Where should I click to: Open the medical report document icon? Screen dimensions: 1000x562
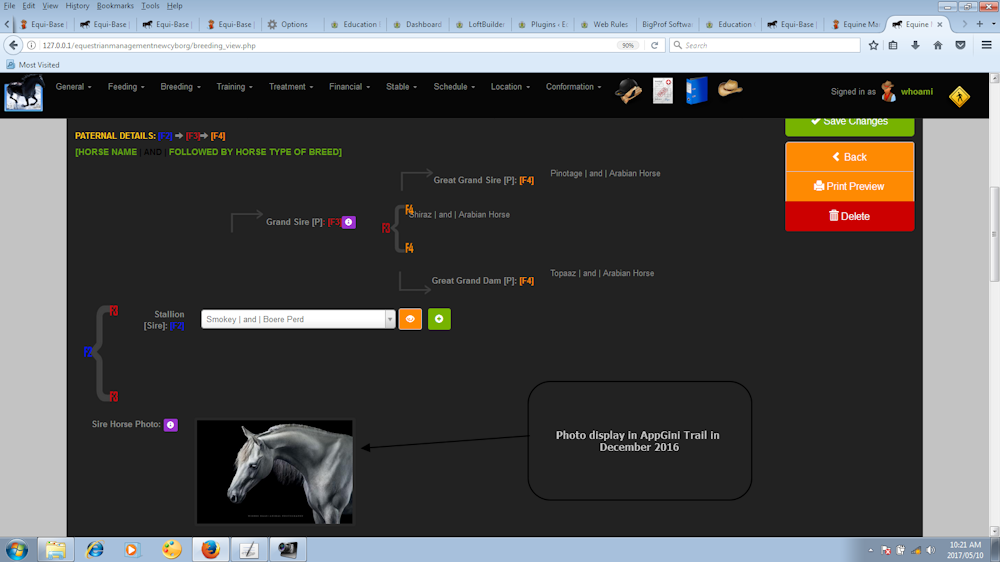pos(663,91)
